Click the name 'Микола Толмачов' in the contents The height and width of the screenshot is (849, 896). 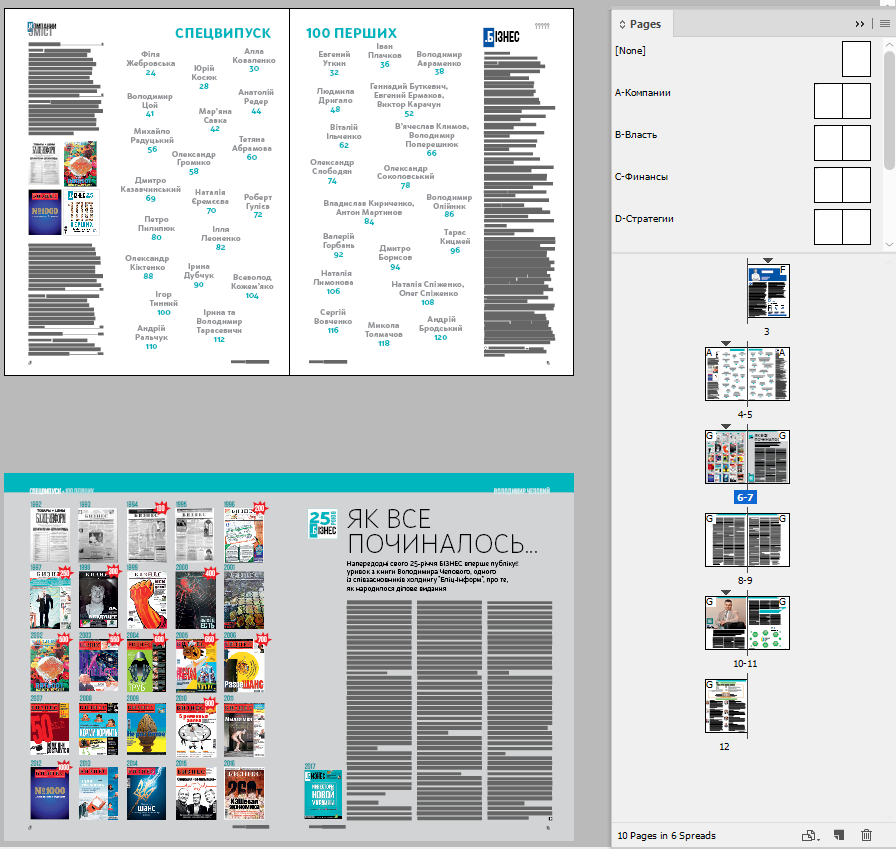point(383,330)
